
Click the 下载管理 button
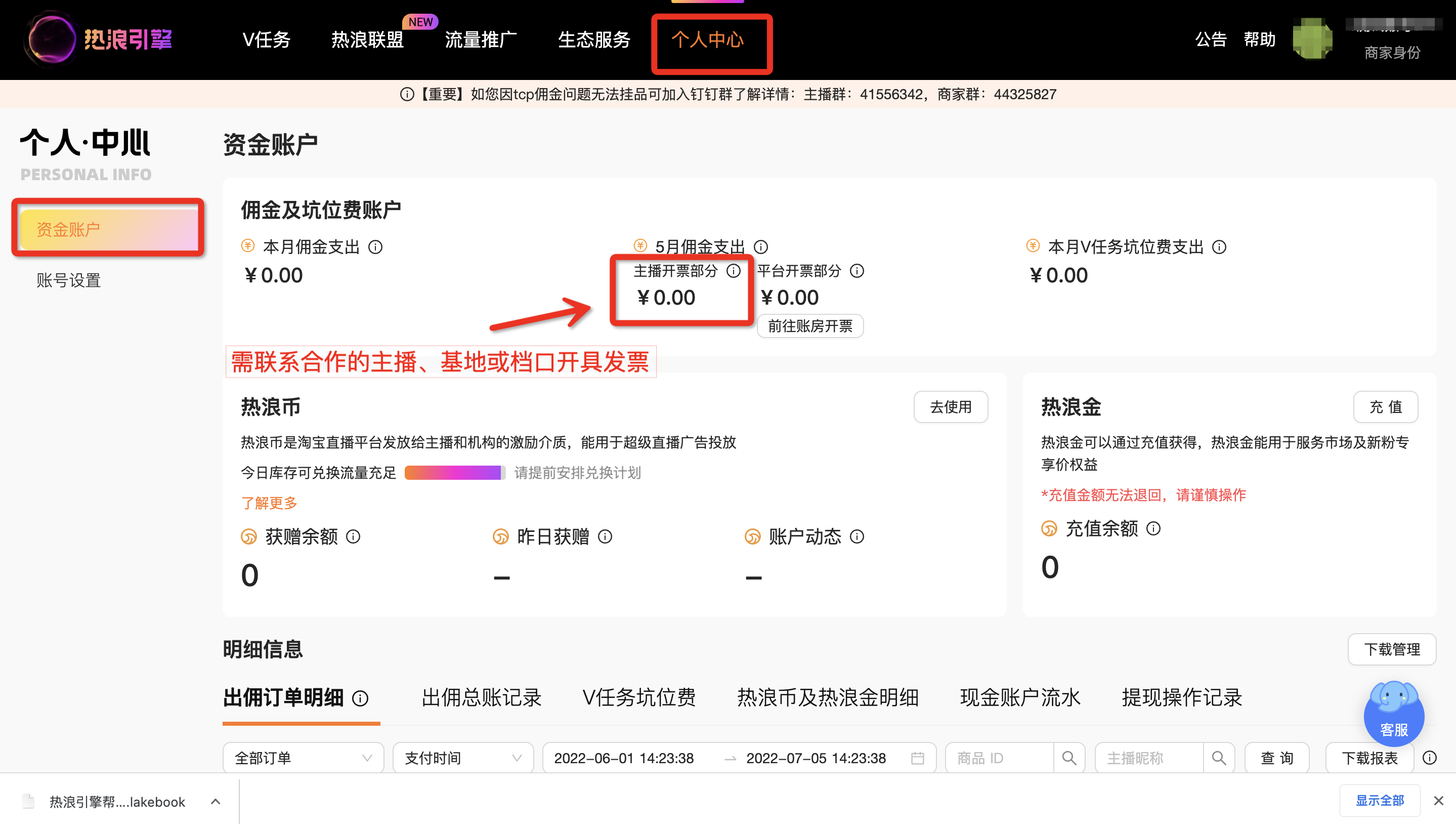[x=1392, y=649]
